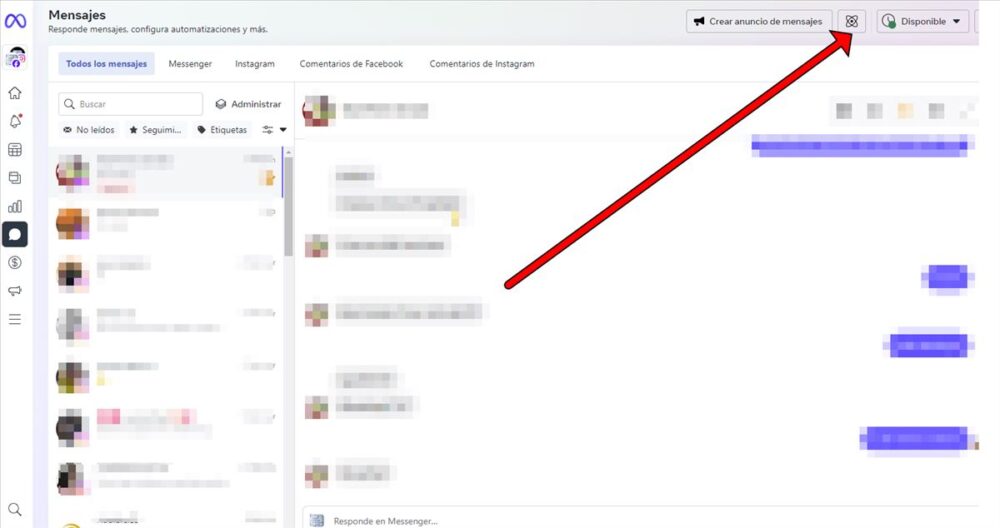Image resolution: width=1000 pixels, height=528 pixels.
Task: Switch to Todos los mensajes tab
Action: [x=107, y=64]
